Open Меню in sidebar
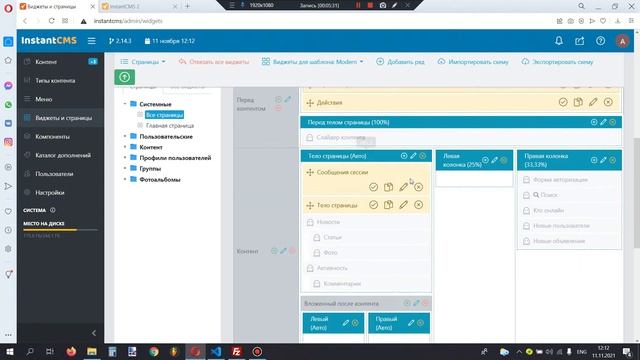Viewport: 640px width, 360px height. [x=60, y=99]
